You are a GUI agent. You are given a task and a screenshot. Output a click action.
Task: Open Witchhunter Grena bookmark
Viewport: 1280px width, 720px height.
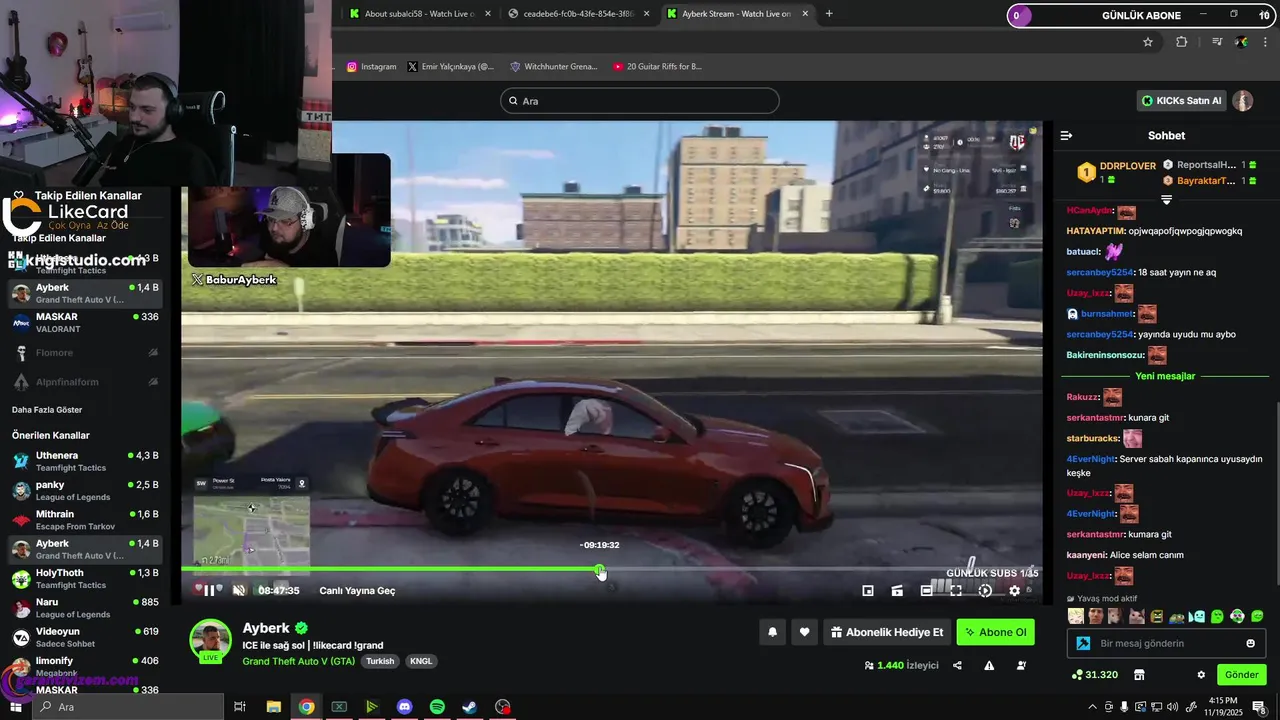[553, 67]
